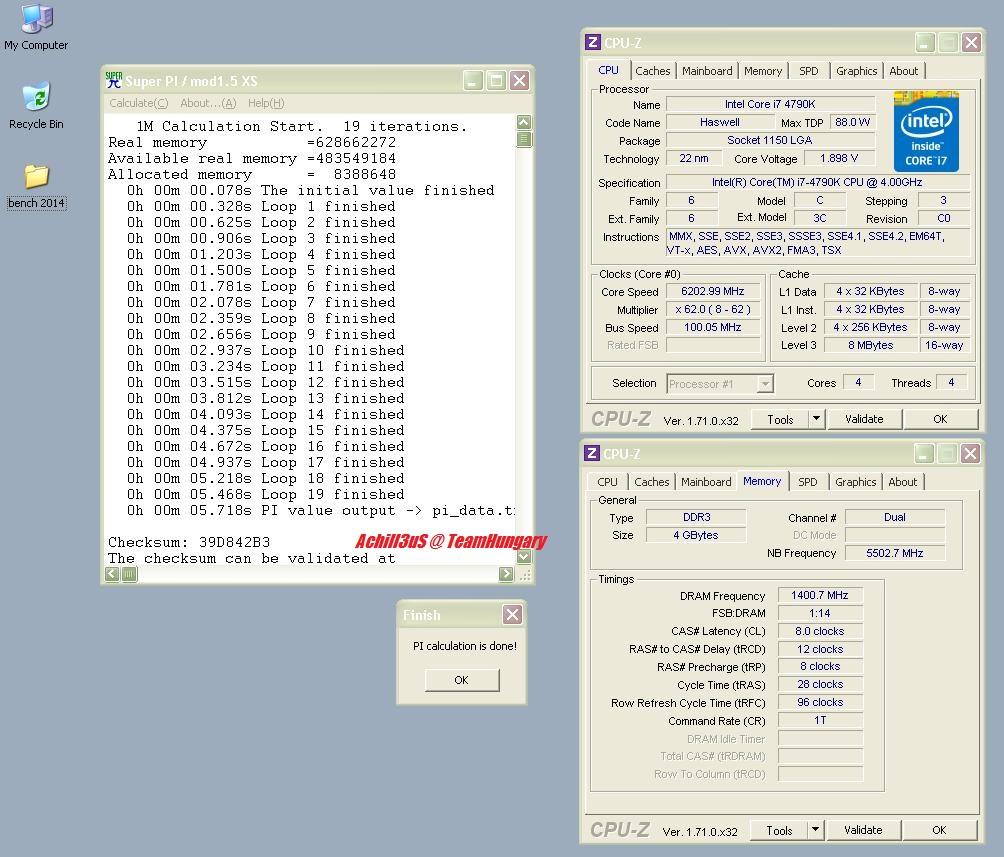Expand Tools dropdown arrow in lower CPU-Z
This screenshot has width=1004, height=857.
pyautogui.click(x=815, y=830)
